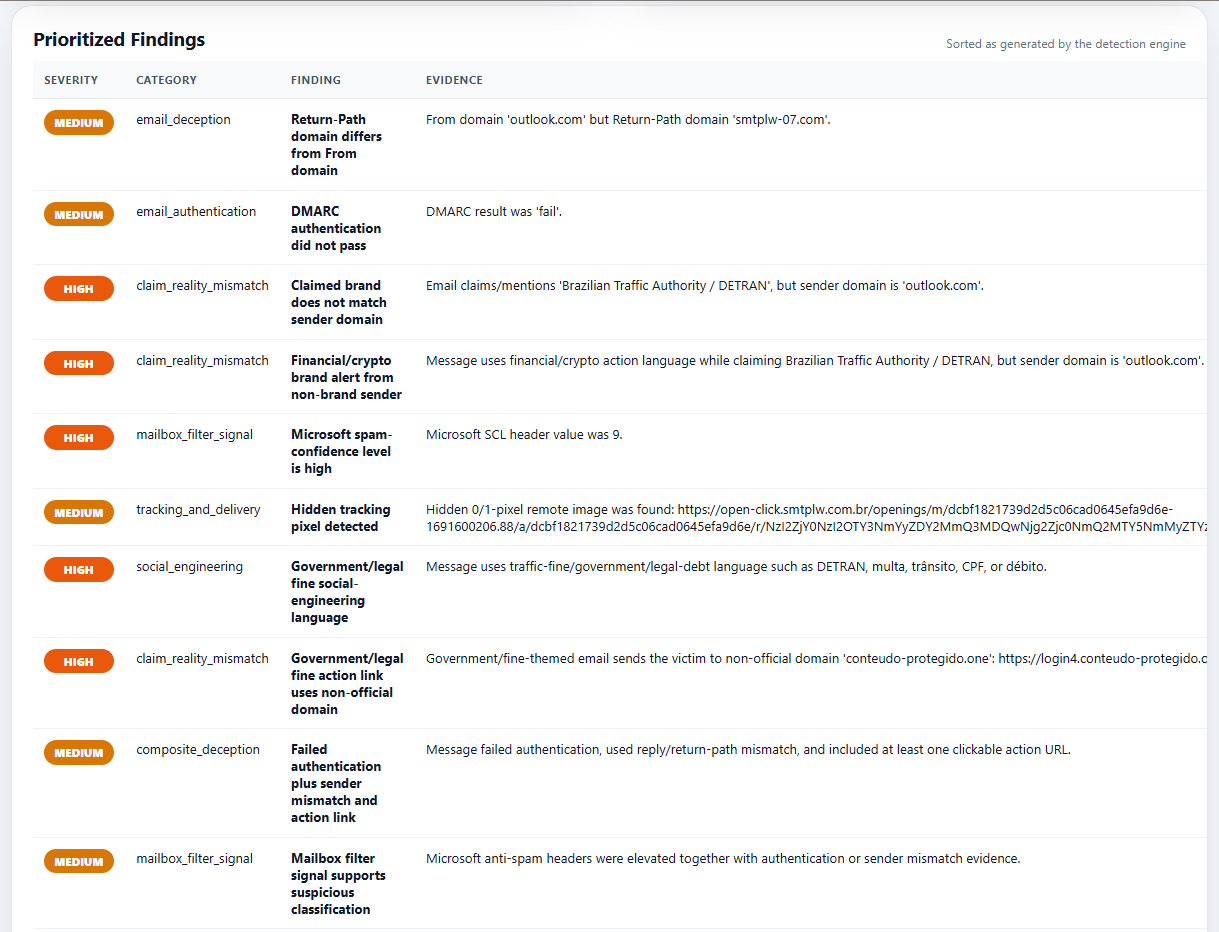Viewport: 1219px width, 932px height.
Task: Click MEDIUM badge for Return-Path finding
Action: point(79,123)
